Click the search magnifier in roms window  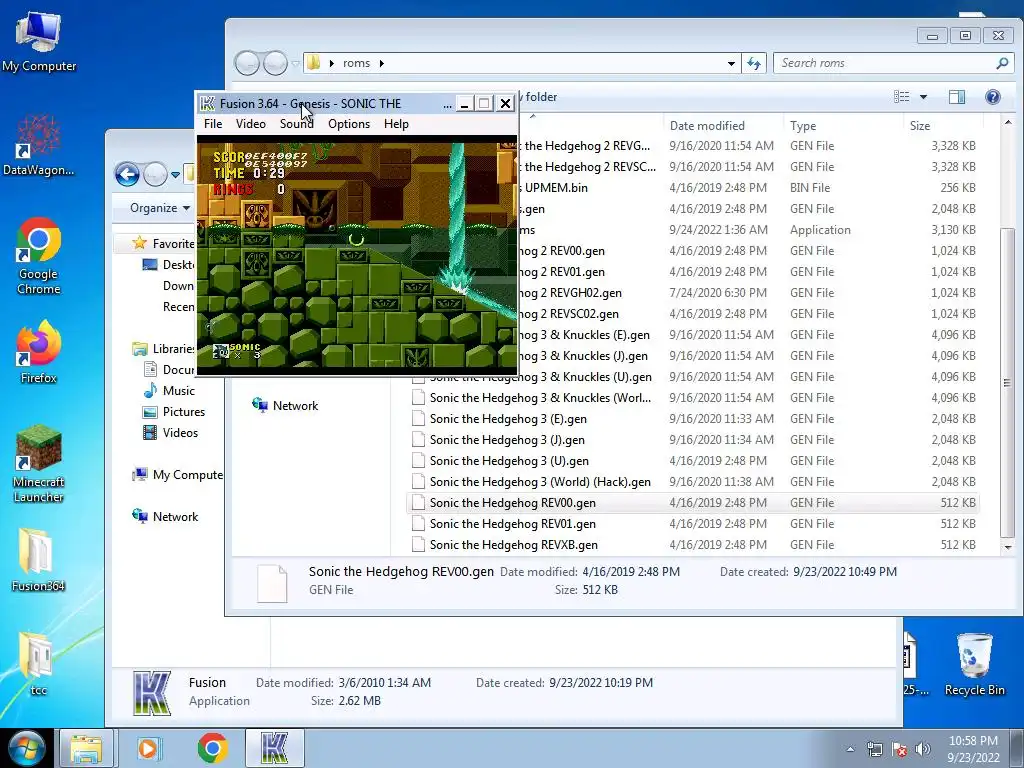coord(1002,63)
